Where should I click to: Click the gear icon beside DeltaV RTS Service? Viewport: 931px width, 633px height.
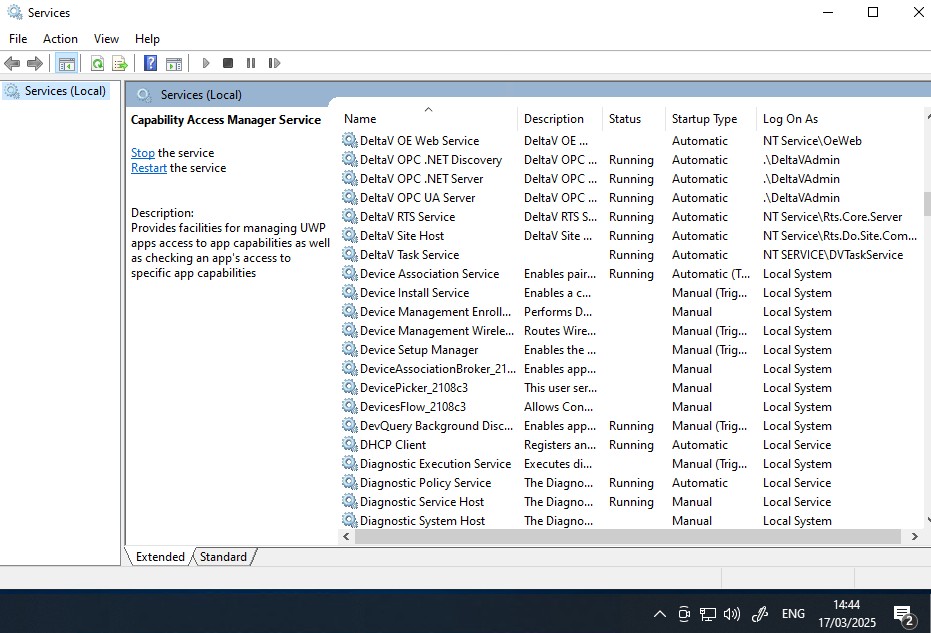350,216
